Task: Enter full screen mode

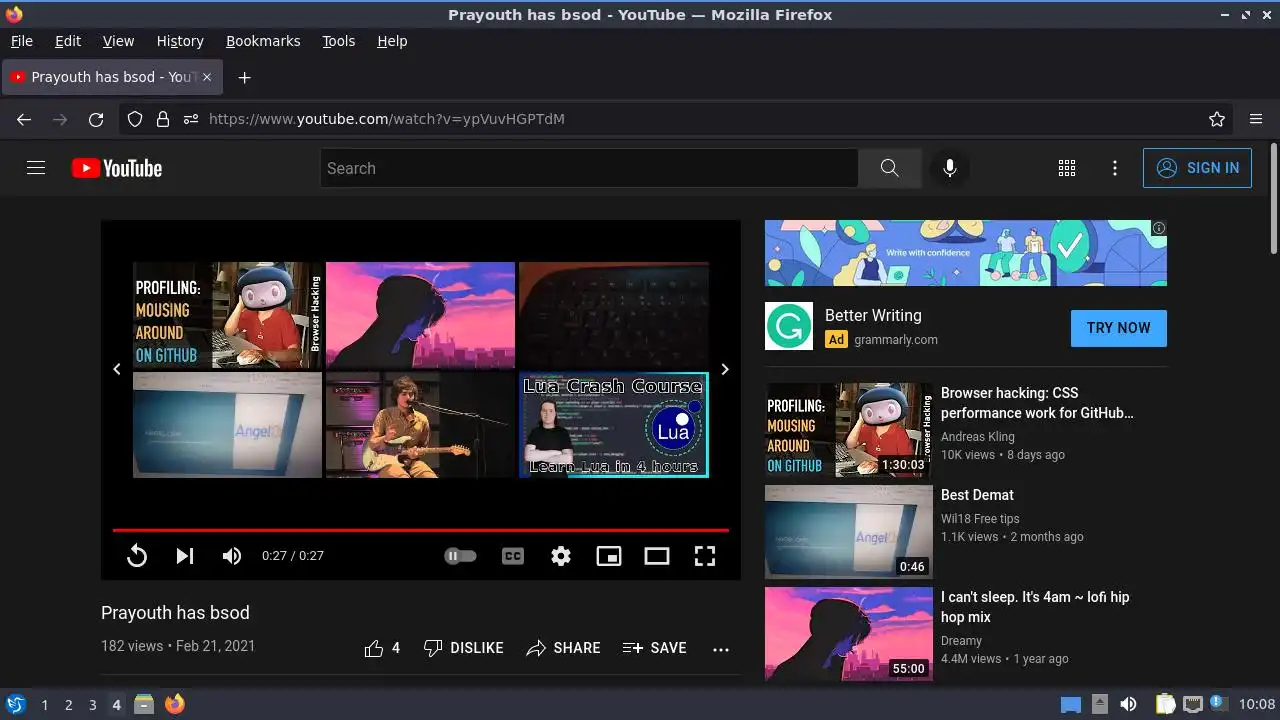Action: [705, 556]
